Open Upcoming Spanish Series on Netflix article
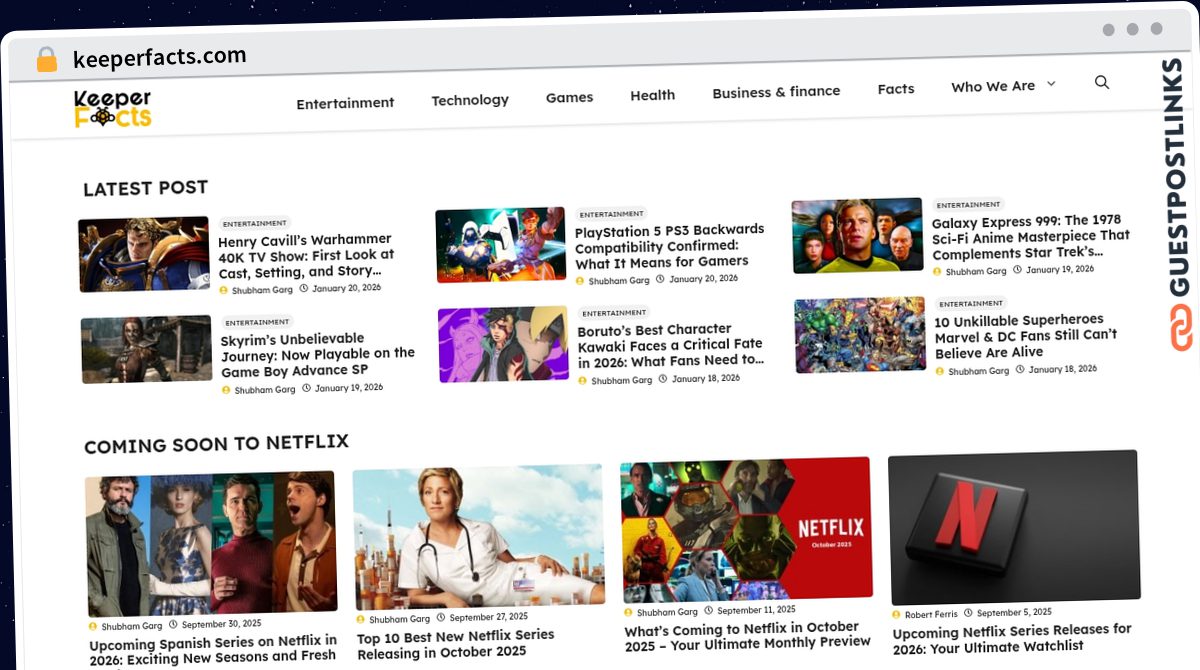Image resolution: width=1200 pixels, height=670 pixels. [213, 649]
